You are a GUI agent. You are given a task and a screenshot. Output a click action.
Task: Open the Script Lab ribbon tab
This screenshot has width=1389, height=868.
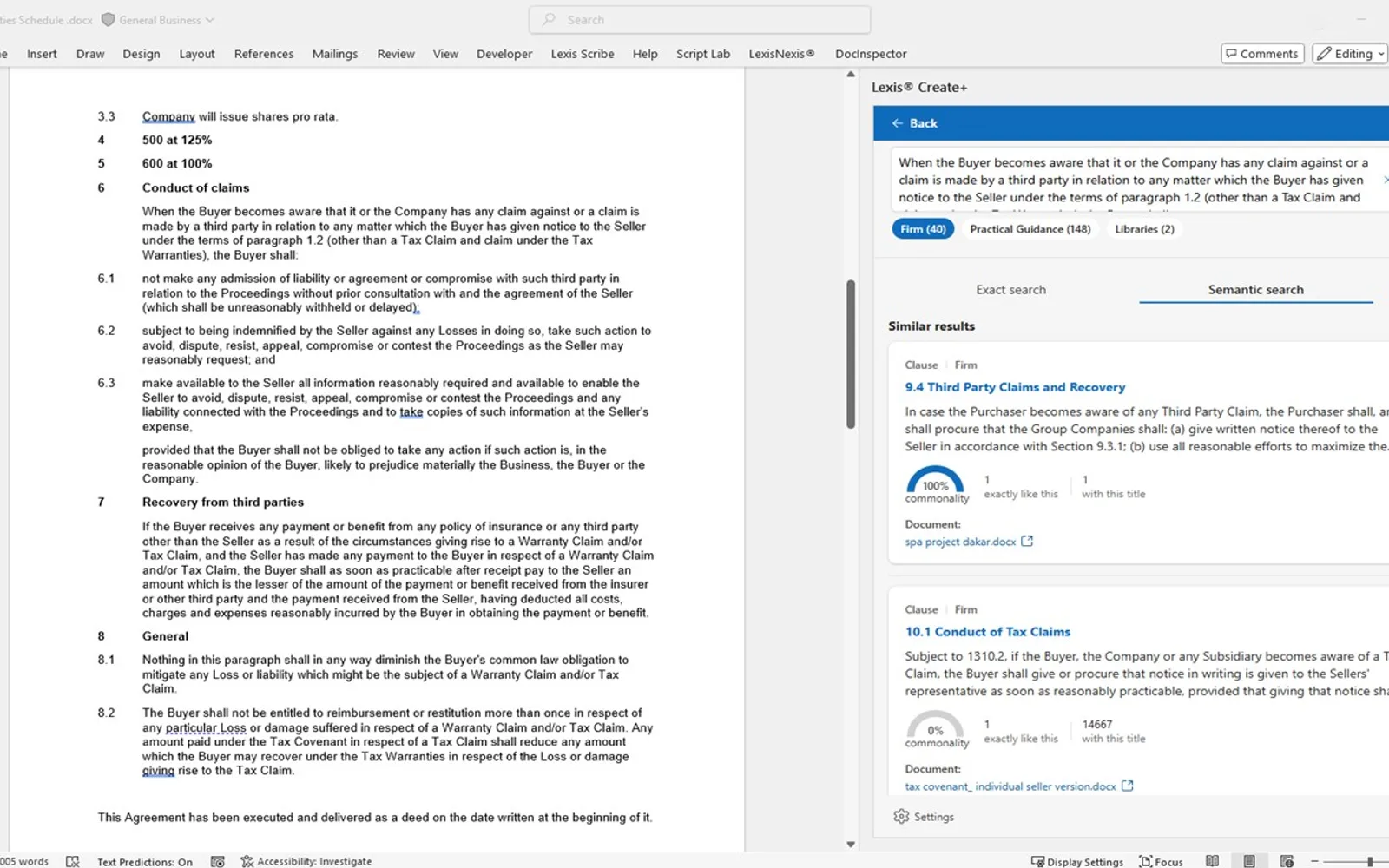click(703, 54)
